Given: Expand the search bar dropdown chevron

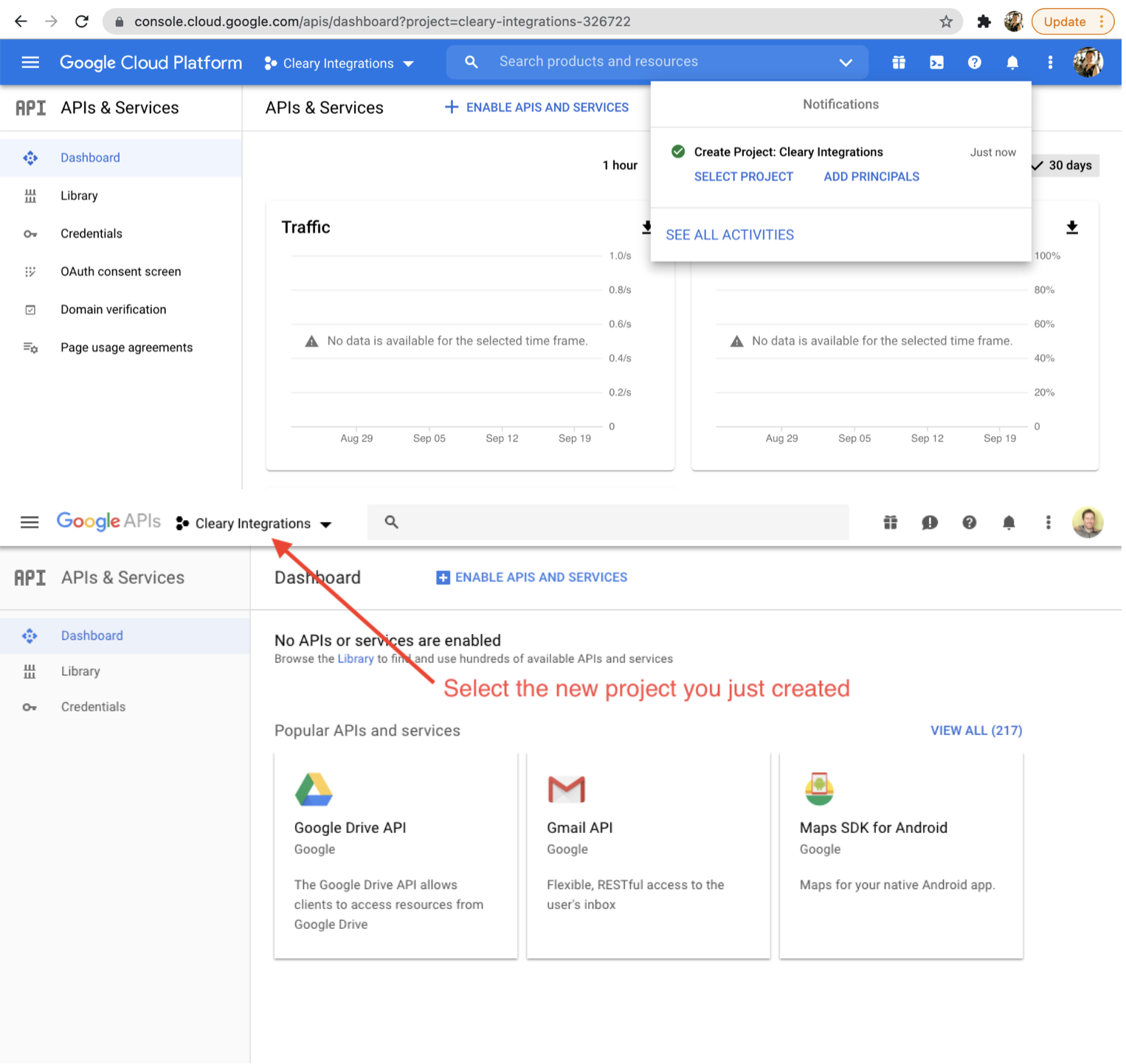Looking at the screenshot, I should tap(846, 63).
